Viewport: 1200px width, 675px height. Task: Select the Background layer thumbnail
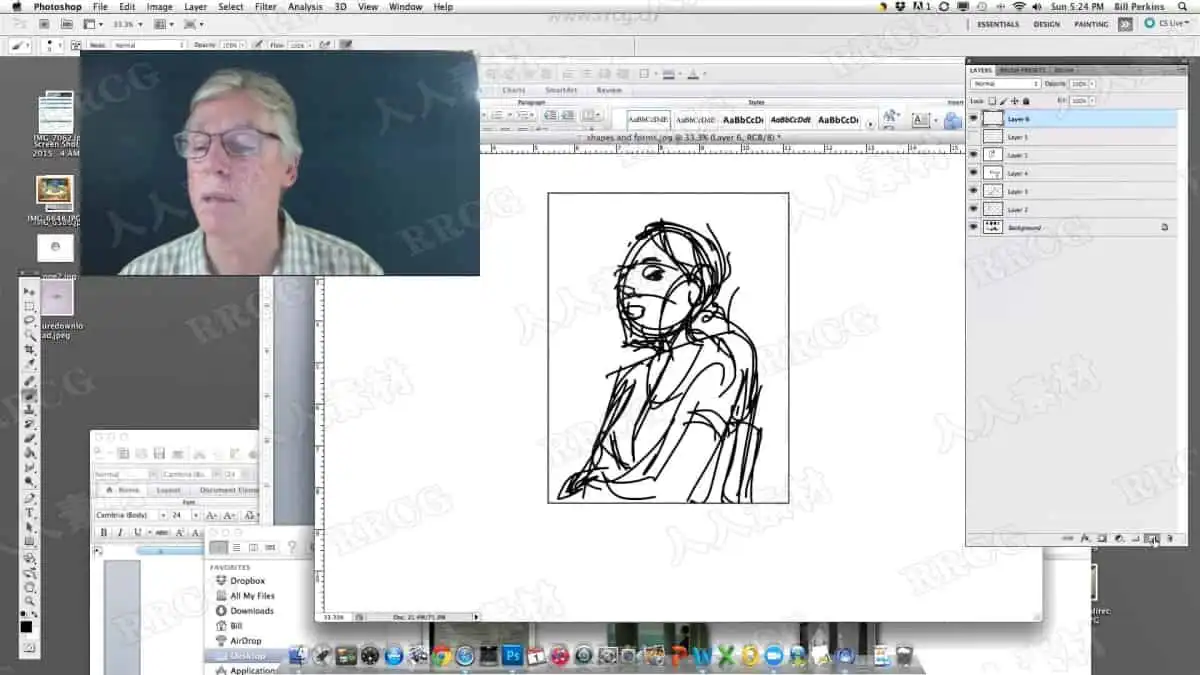click(x=993, y=227)
